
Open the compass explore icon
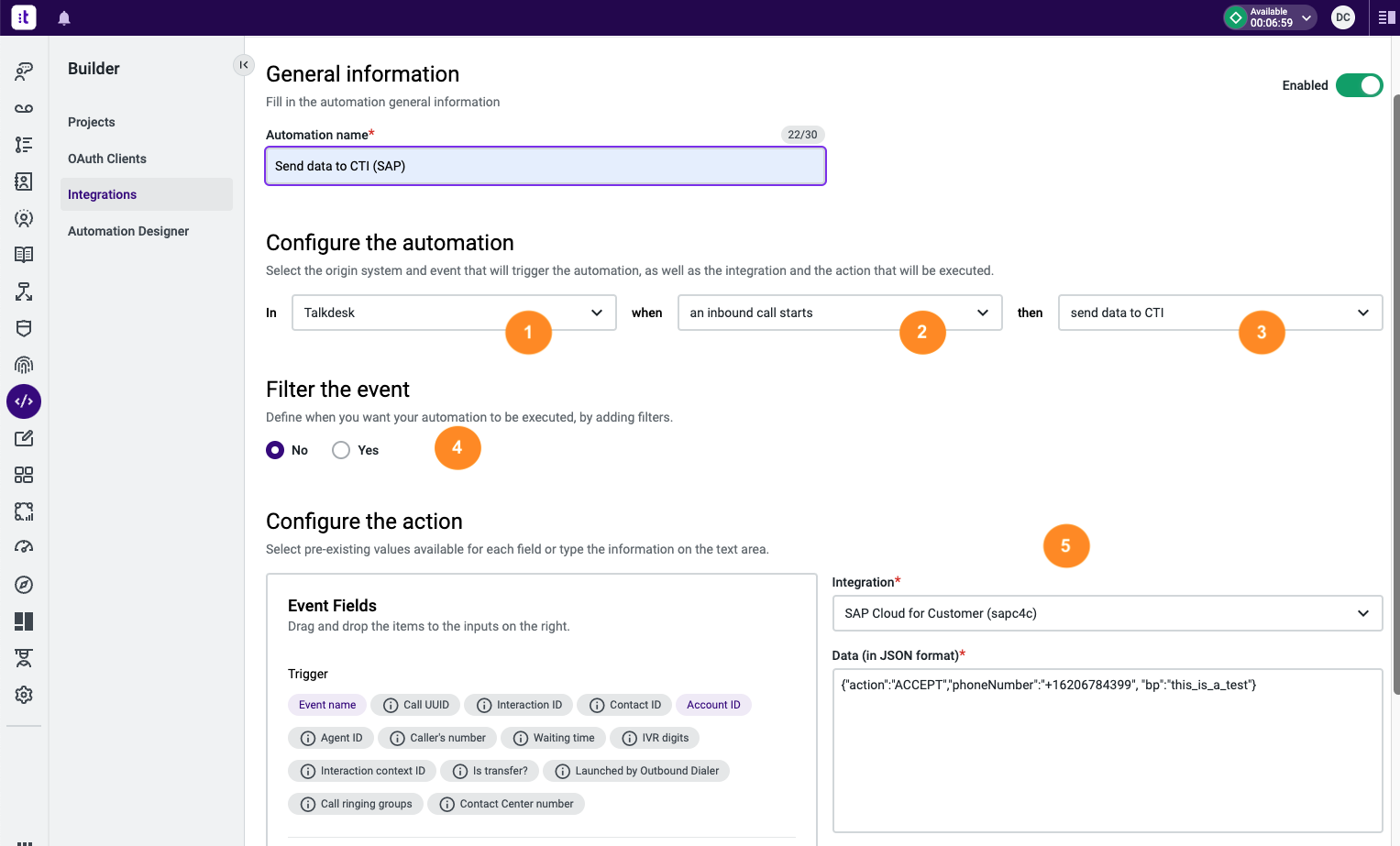tap(24, 585)
